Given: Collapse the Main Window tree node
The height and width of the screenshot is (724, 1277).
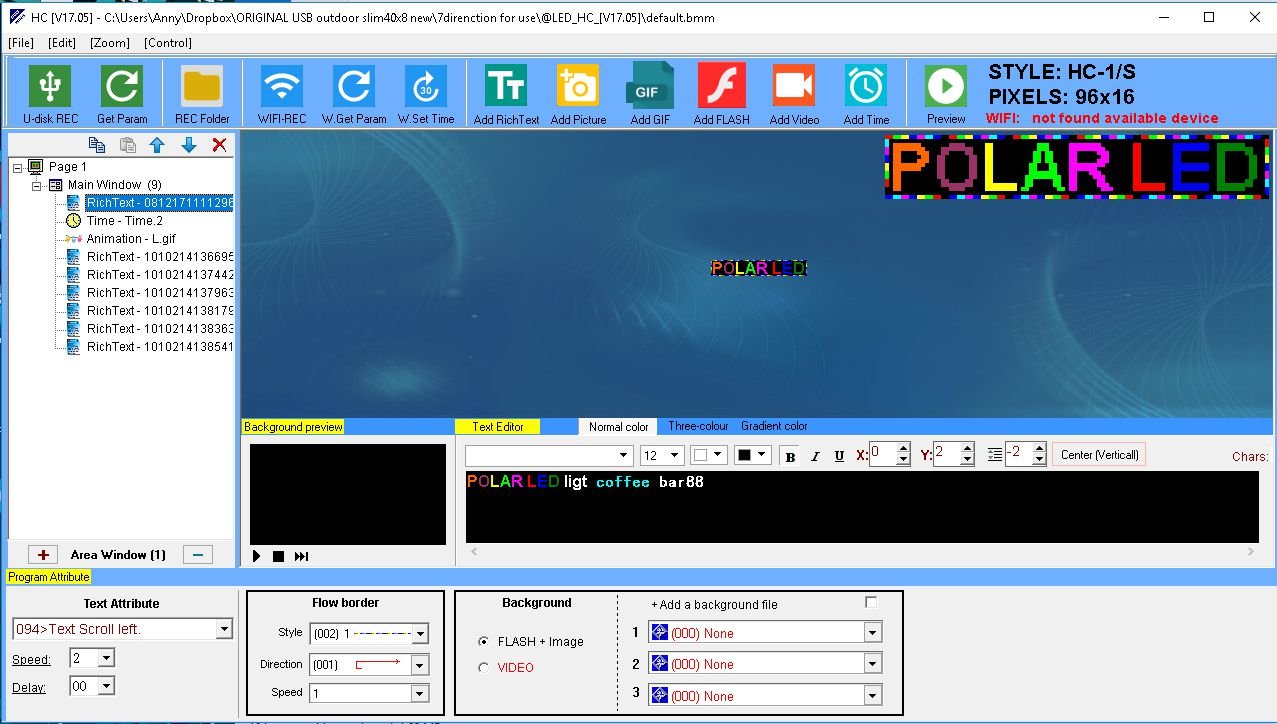Looking at the screenshot, I should (x=37, y=185).
